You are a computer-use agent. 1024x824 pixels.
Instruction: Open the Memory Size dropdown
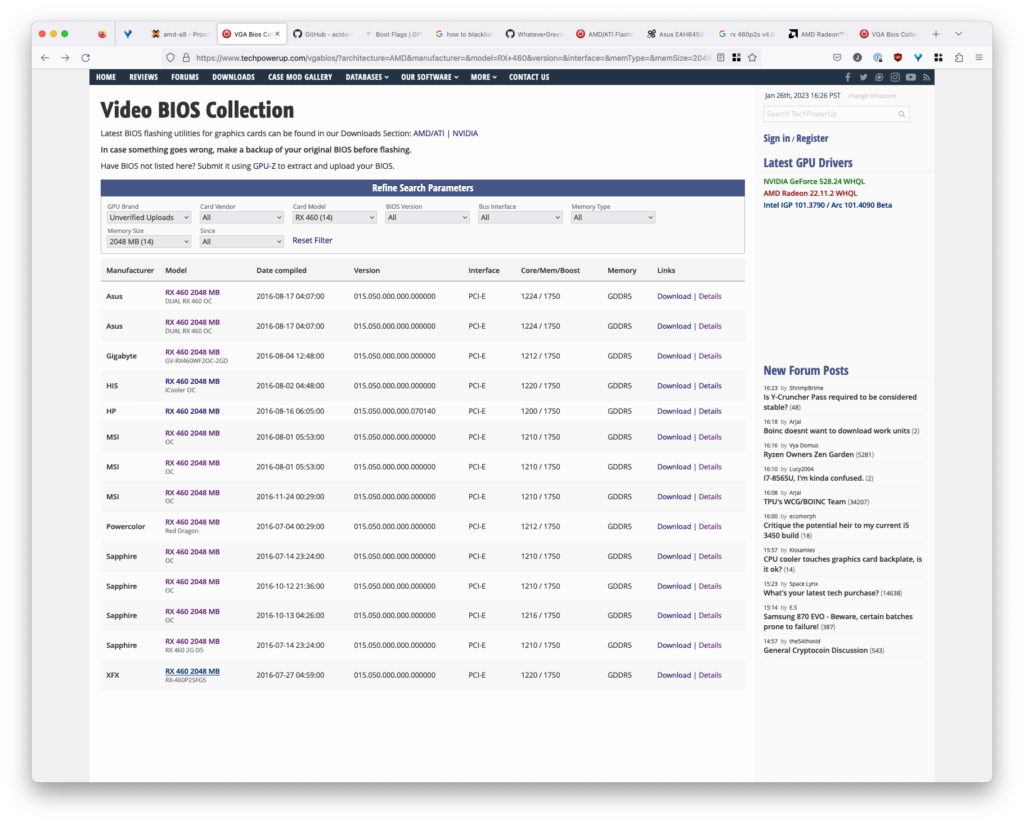click(x=149, y=241)
